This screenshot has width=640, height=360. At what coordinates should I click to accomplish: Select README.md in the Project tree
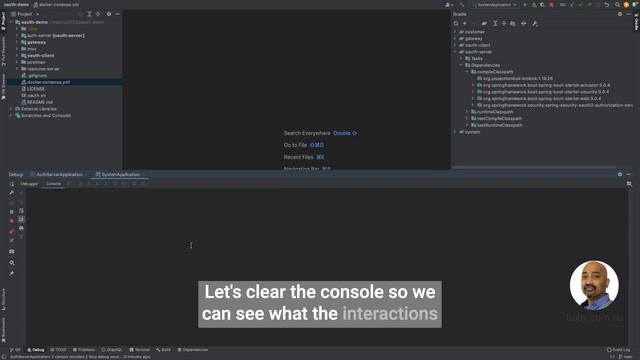coord(40,102)
